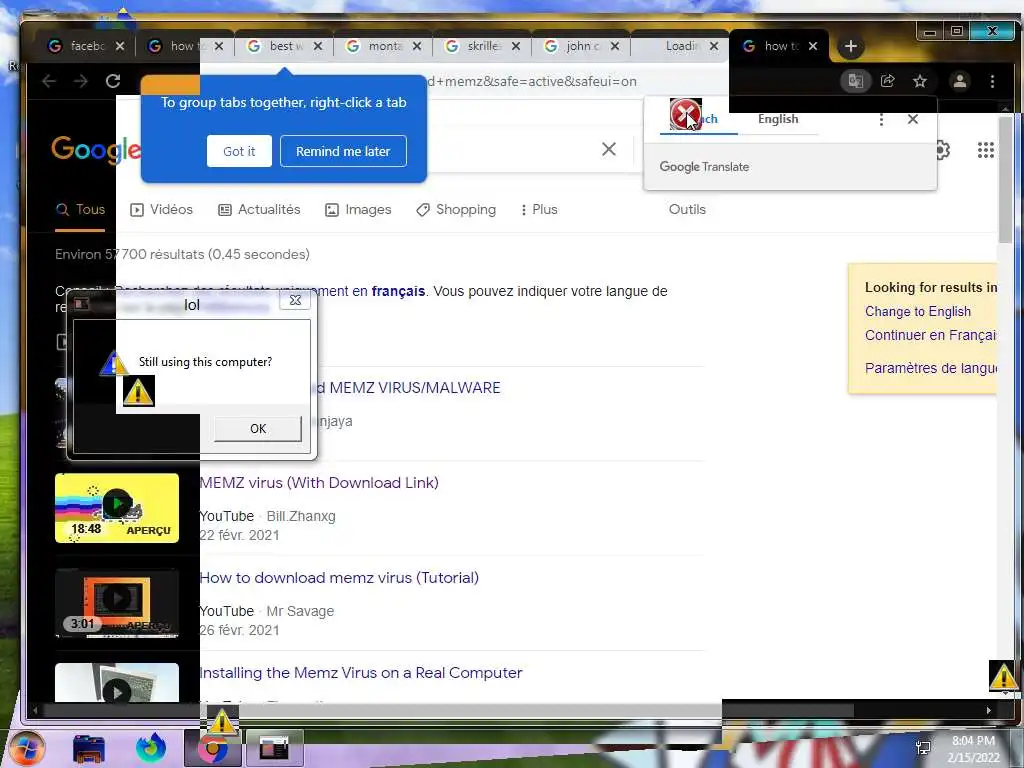
Task: Click OK in the lol dialog
Action: click(258, 428)
